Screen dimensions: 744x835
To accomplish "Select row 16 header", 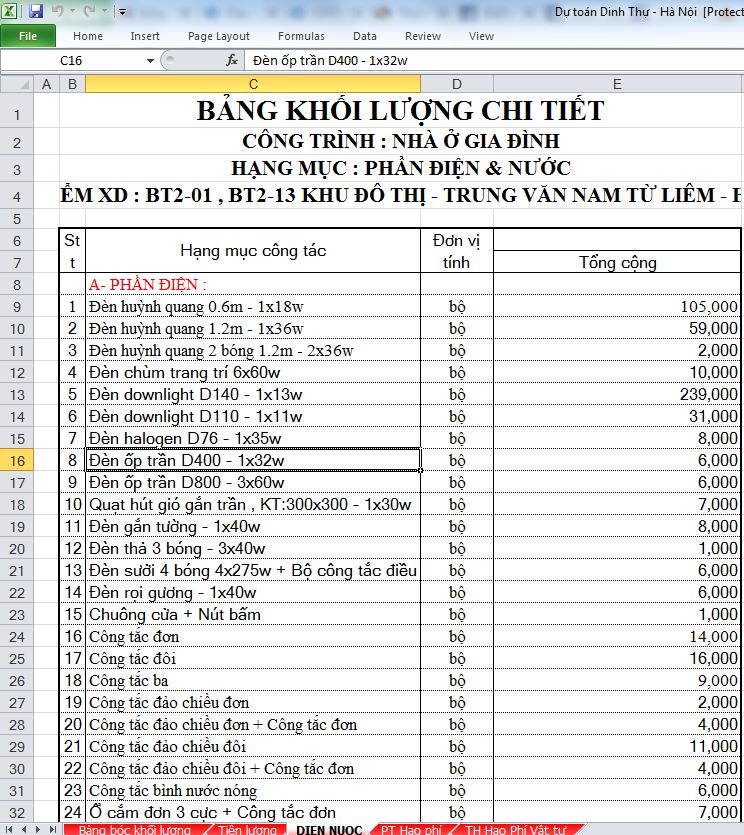I will pos(17,461).
